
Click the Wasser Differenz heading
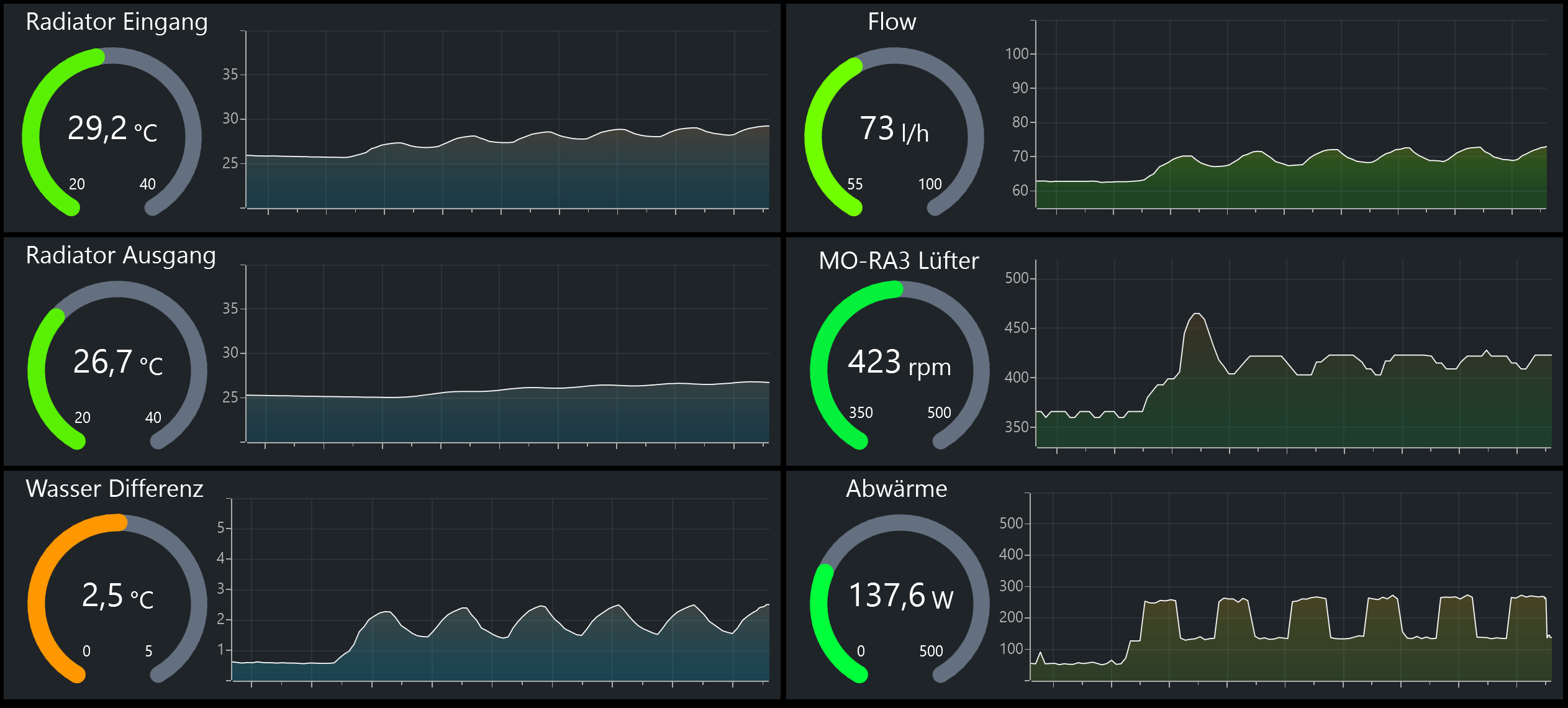pyautogui.click(x=114, y=489)
